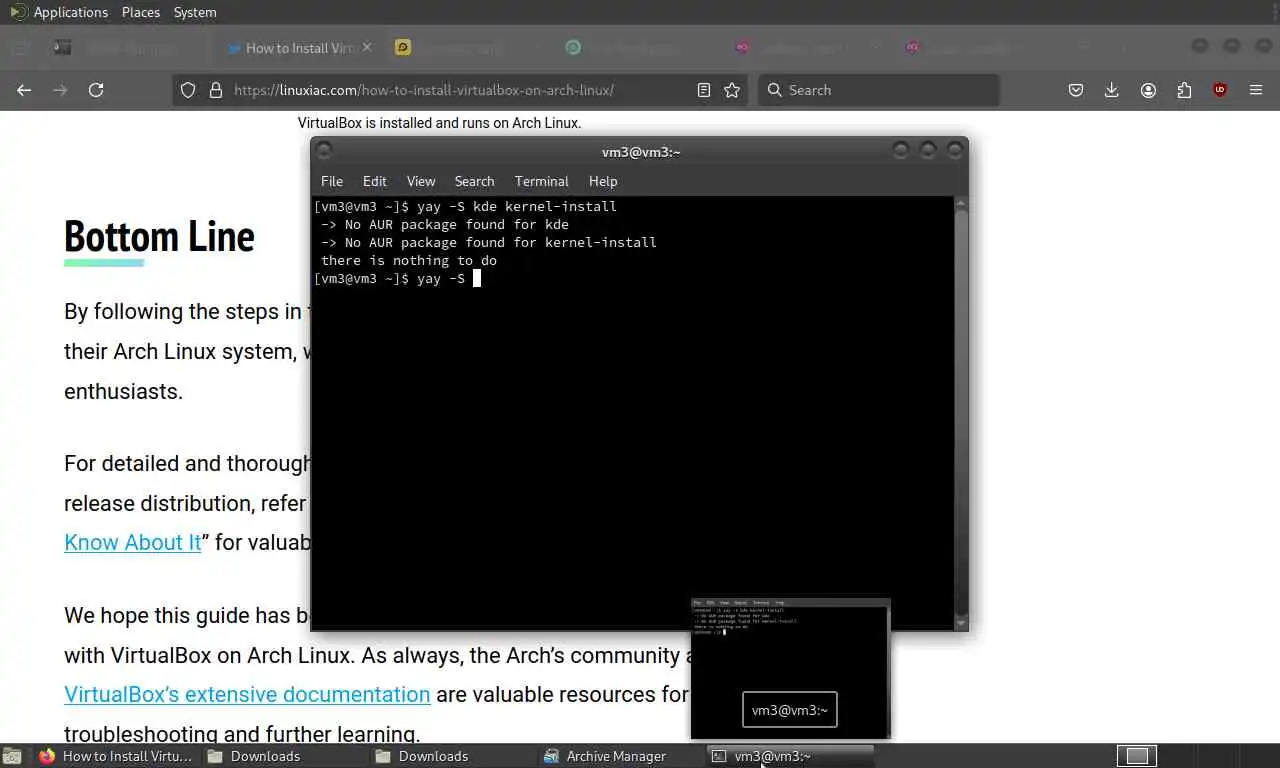Click the terminal window preview thumbnail
Screen dimensions: 1280x768
point(790,668)
